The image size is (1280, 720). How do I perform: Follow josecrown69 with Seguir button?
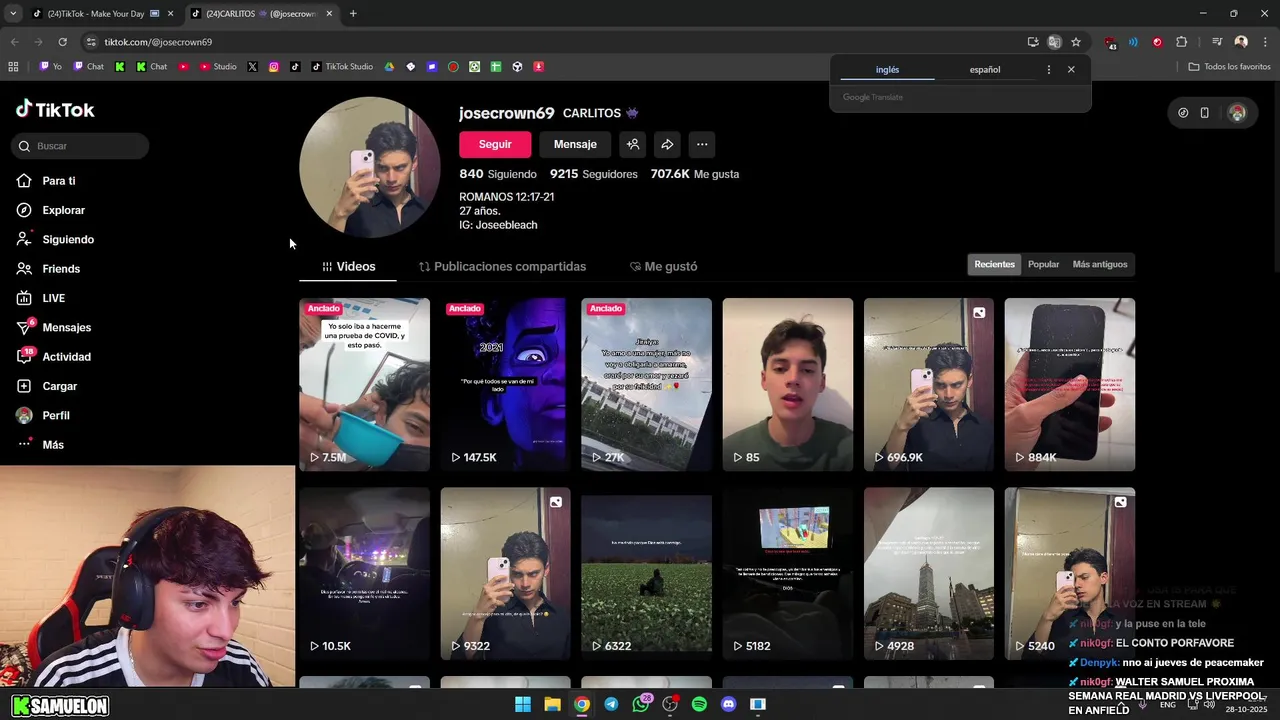pos(495,144)
